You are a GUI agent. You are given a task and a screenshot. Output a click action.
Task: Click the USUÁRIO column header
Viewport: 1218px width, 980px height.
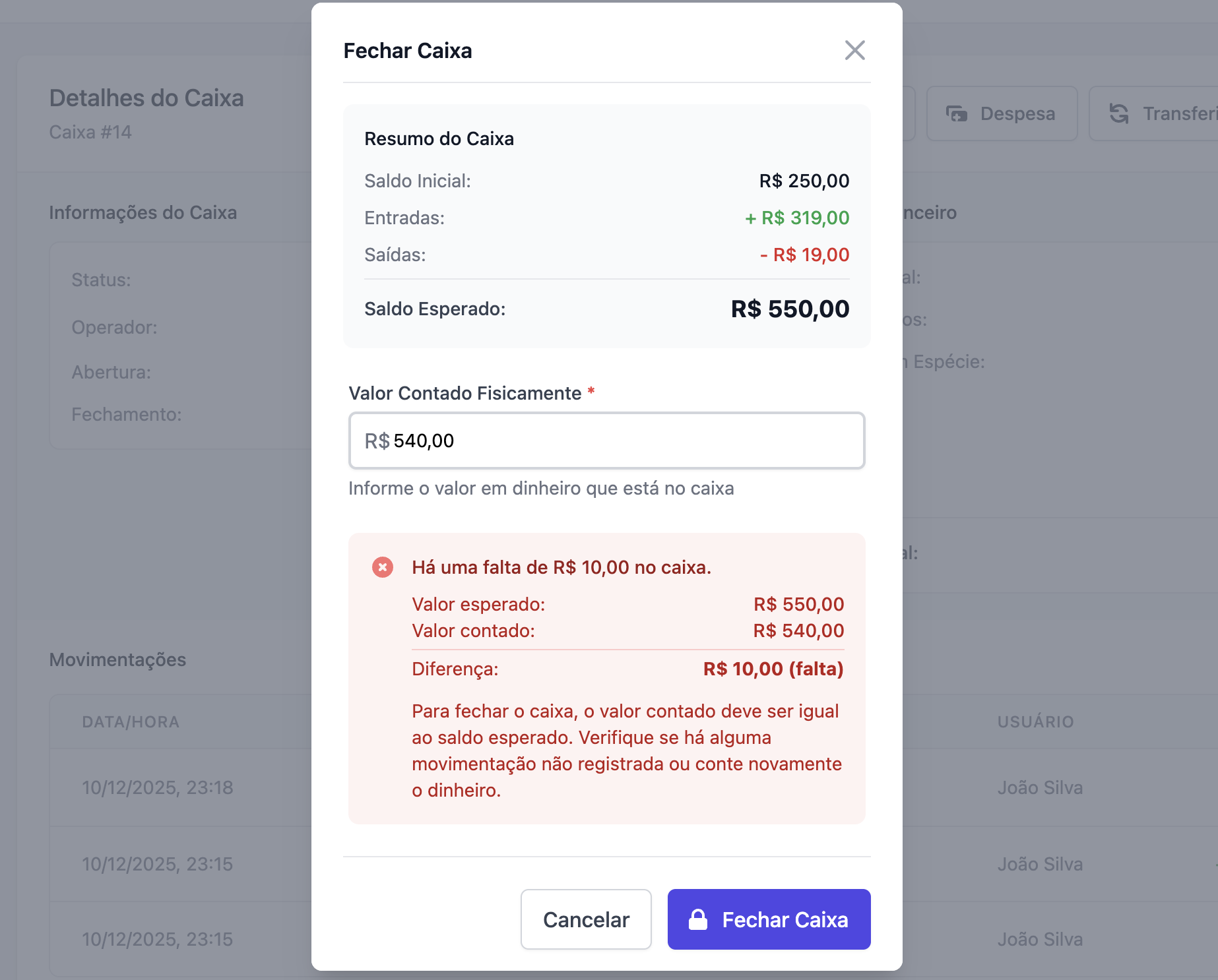pos(1035,722)
